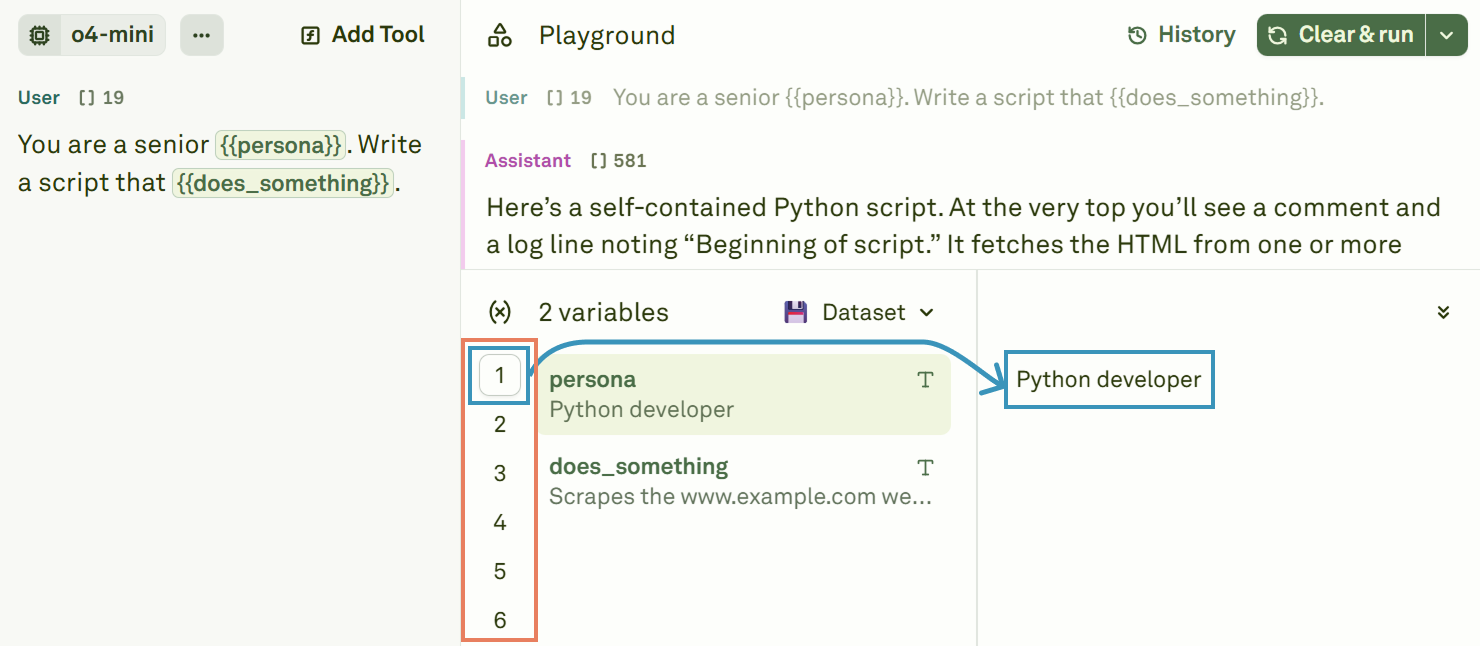Screen dimensions: 1480x646
Task: Click the History clock icon
Action: 1136,34
